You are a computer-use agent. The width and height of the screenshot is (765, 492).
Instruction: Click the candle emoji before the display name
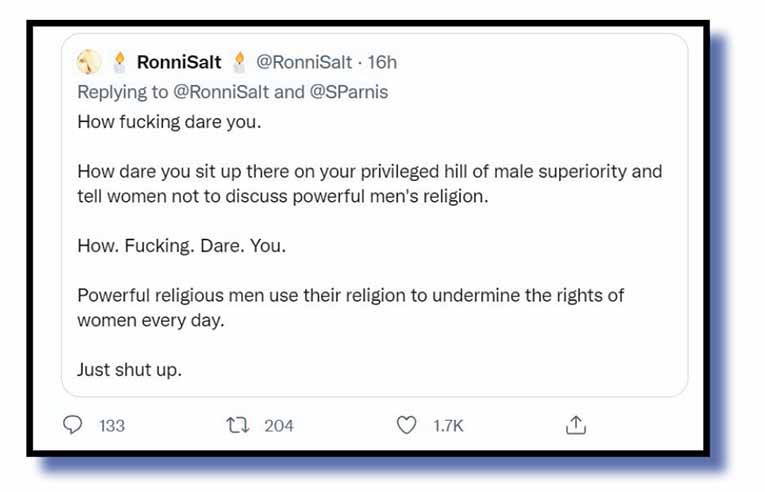119,62
